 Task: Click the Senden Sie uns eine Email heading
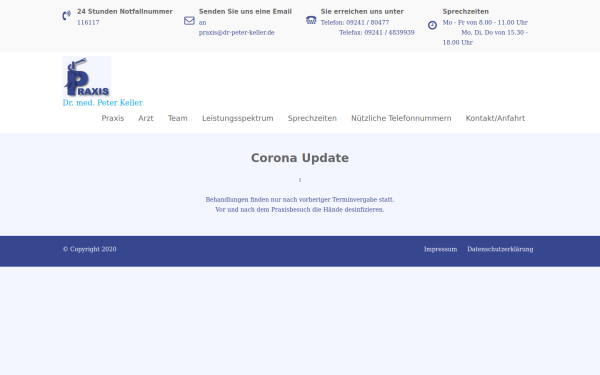tap(245, 11)
